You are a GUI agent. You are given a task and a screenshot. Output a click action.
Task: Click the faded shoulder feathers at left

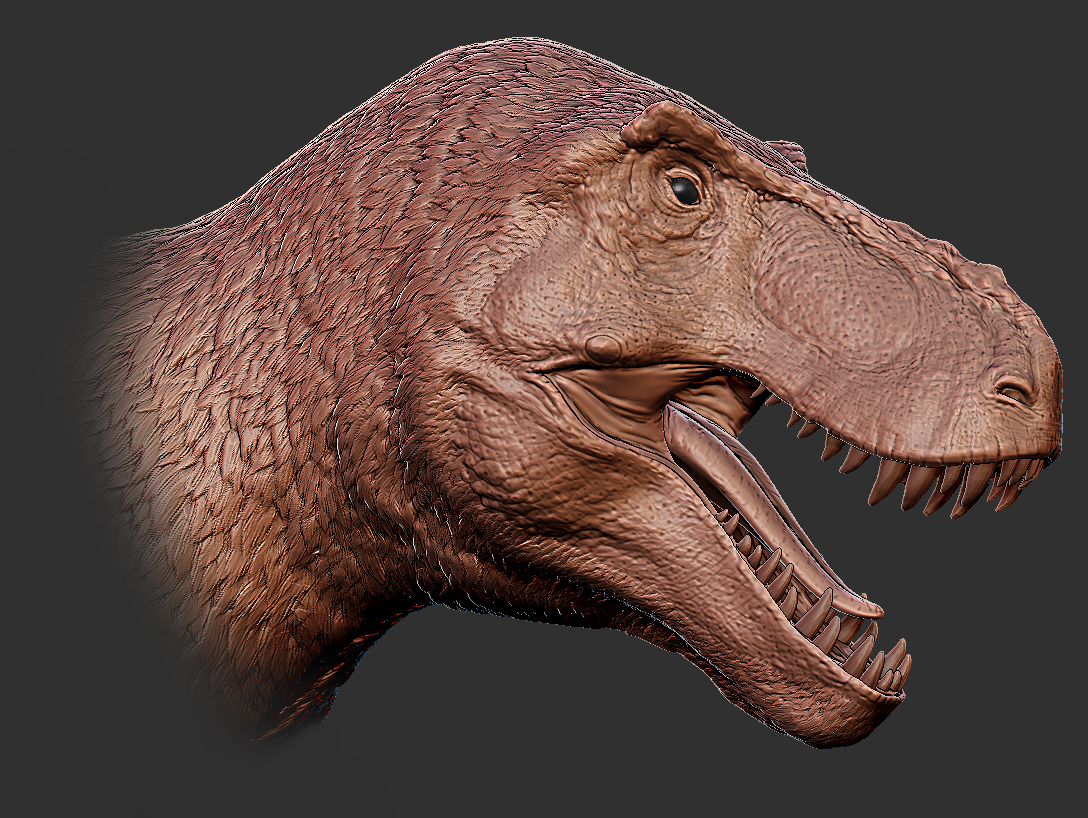click(140, 400)
